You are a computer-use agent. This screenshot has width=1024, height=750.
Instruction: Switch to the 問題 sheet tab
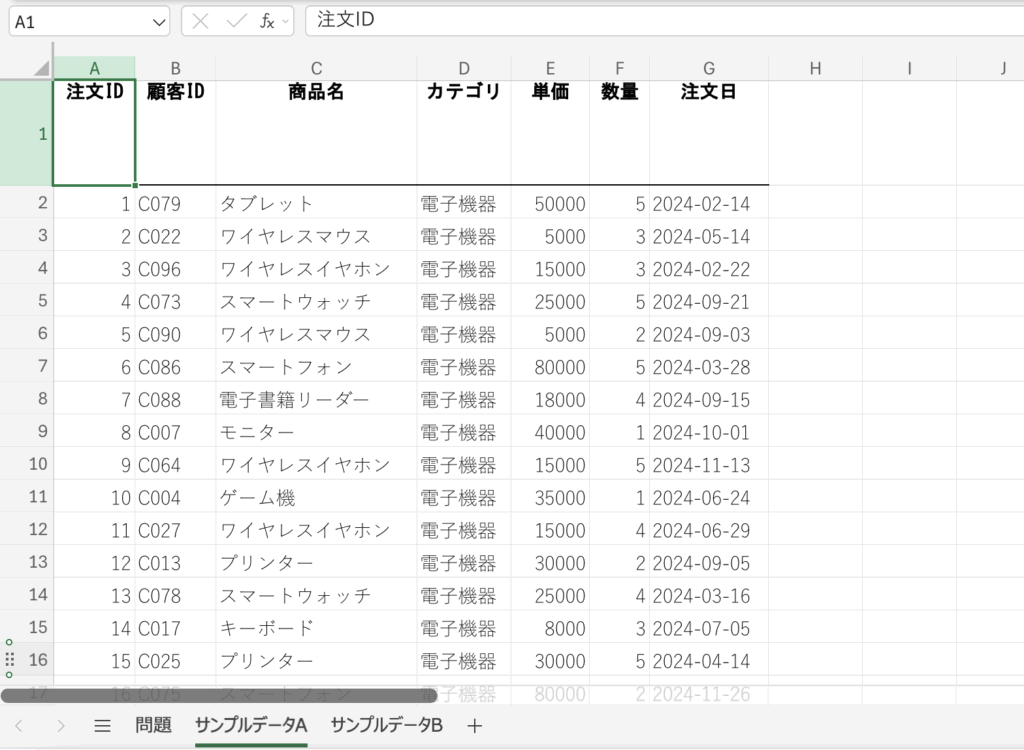[x=154, y=726]
